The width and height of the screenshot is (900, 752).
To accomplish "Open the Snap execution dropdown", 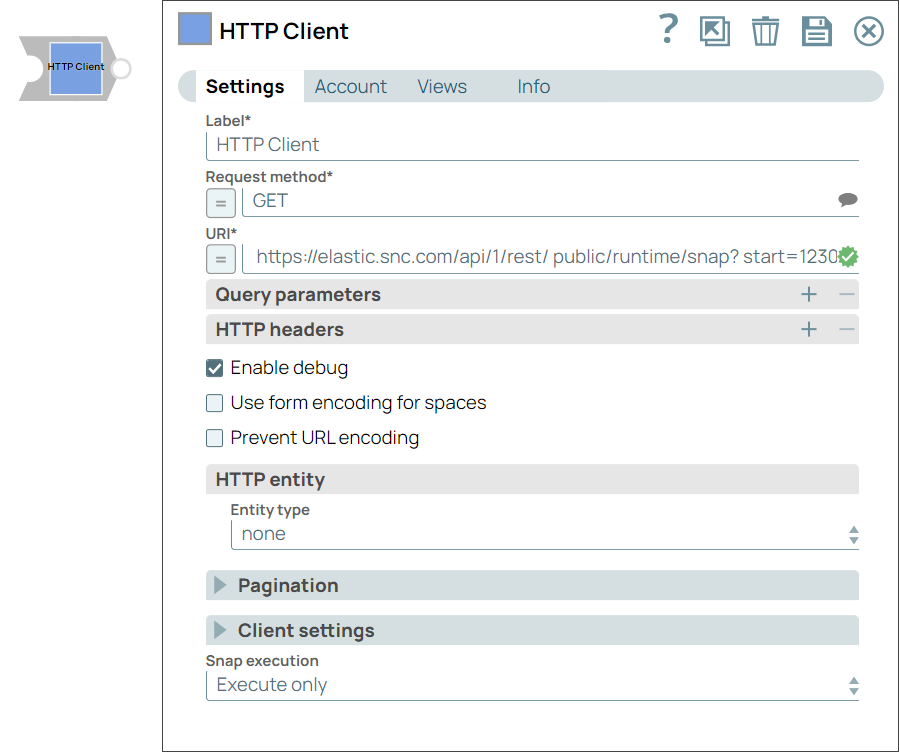I will (x=532, y=685).
